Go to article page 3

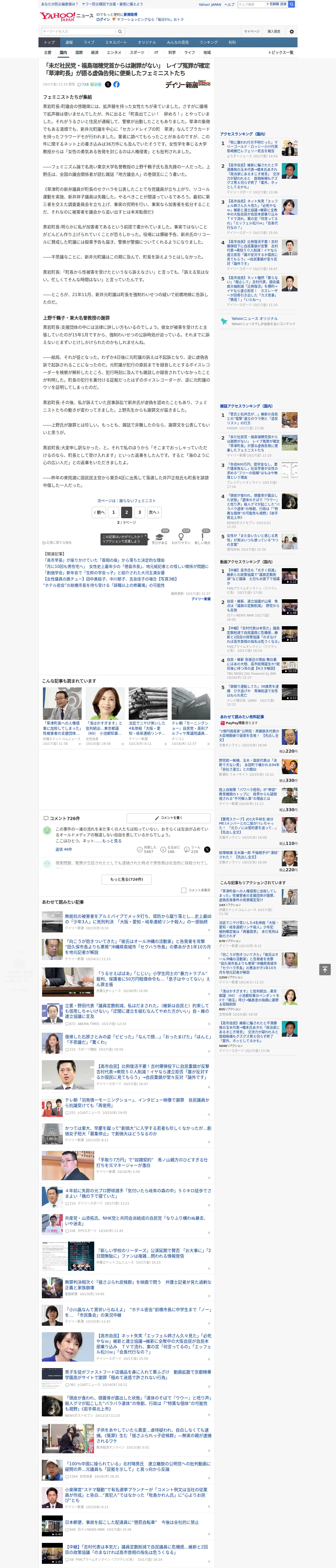pyautogui.click(x=140, y=512)
